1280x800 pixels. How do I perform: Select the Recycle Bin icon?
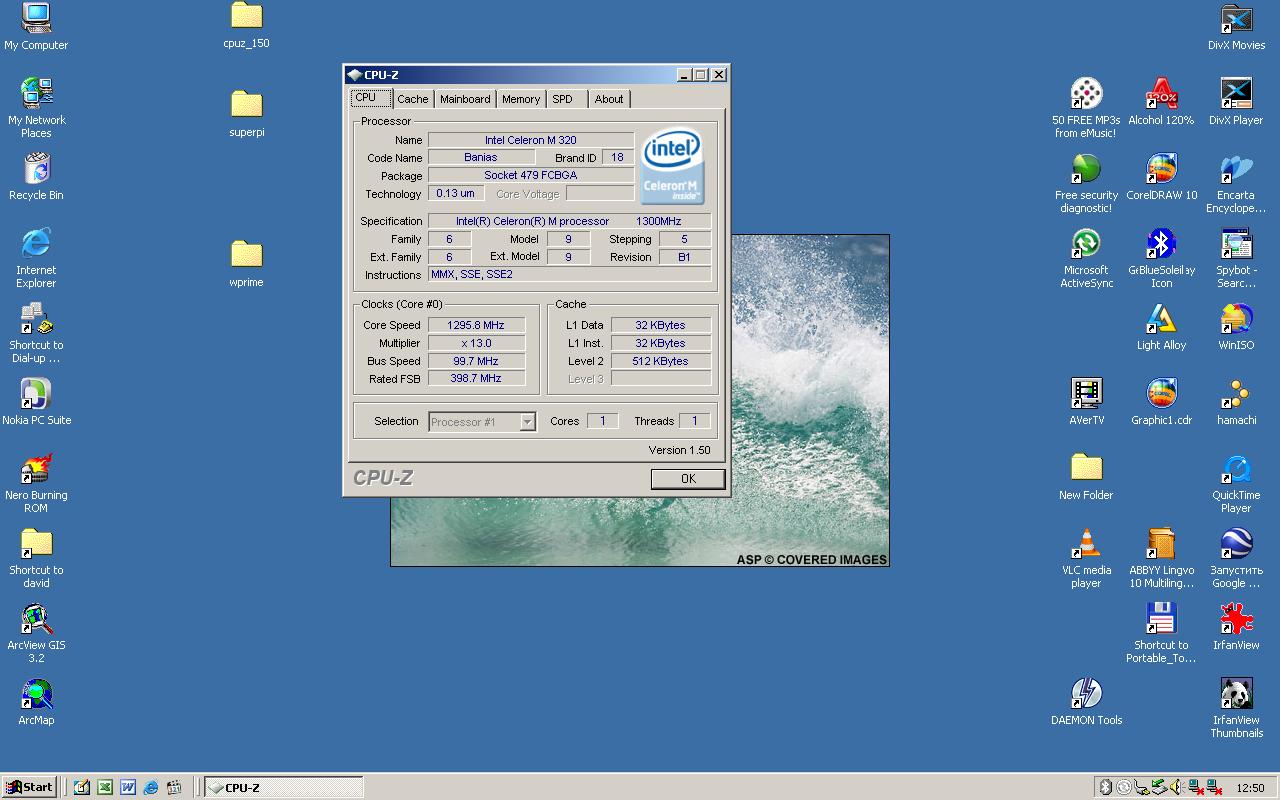[x=36, y=176]
